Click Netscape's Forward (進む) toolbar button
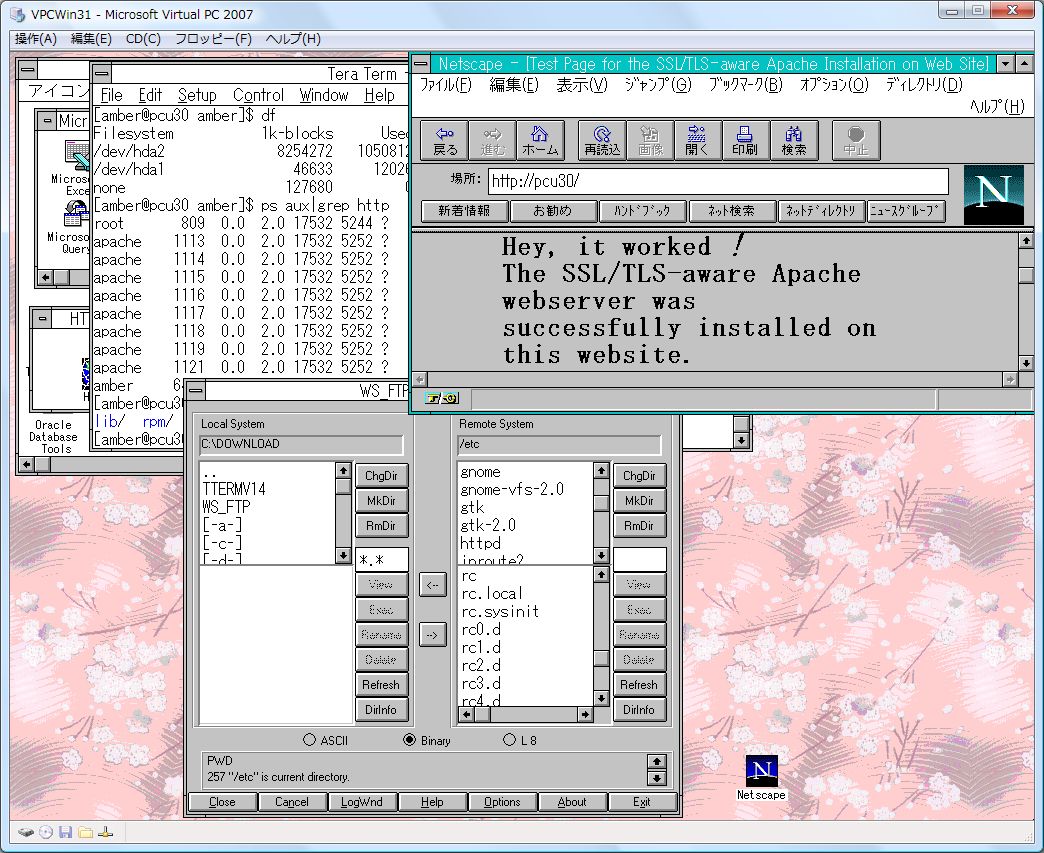 click(493, 141)
